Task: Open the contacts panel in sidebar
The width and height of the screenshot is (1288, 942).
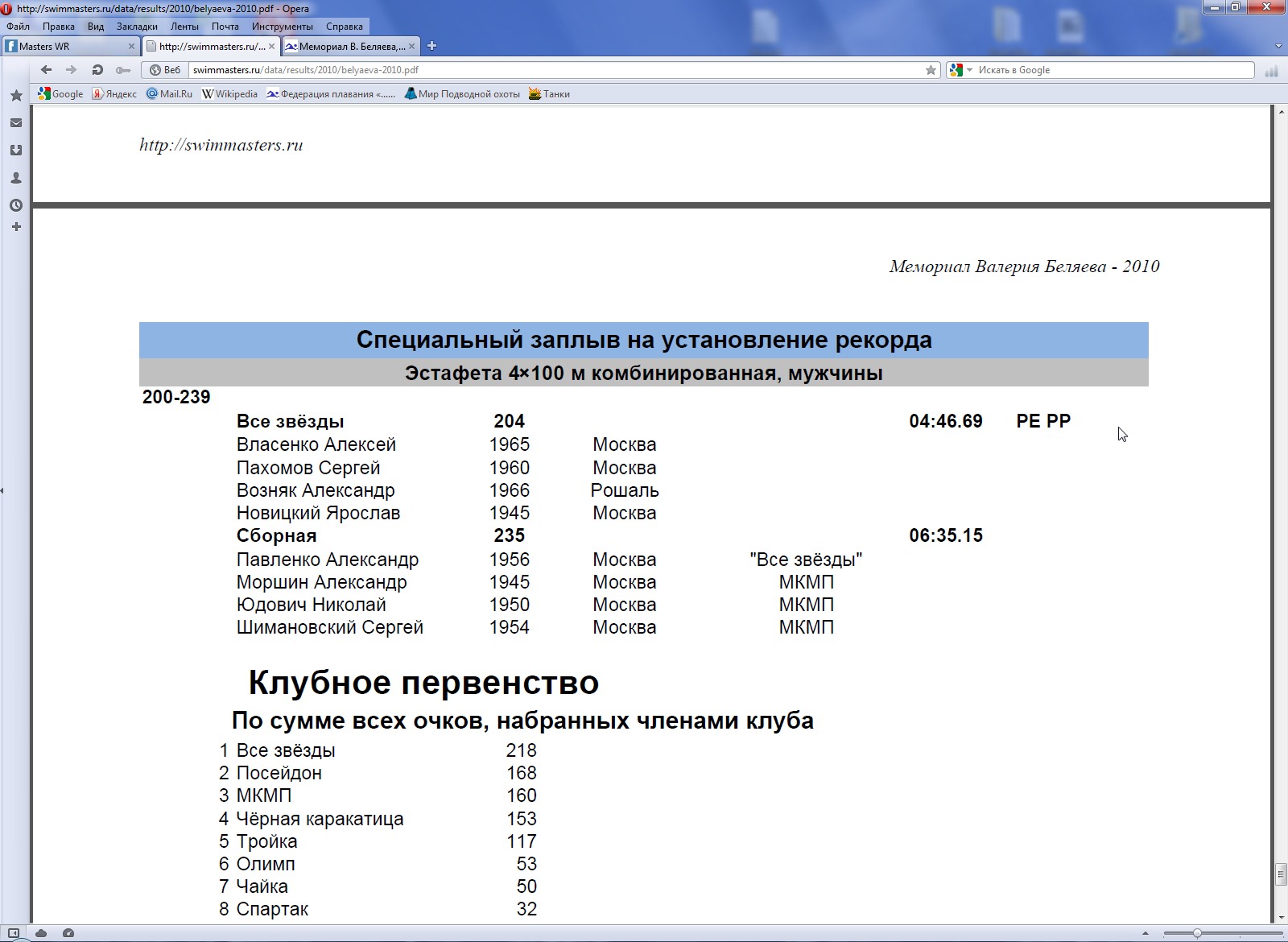Action: 15,178
